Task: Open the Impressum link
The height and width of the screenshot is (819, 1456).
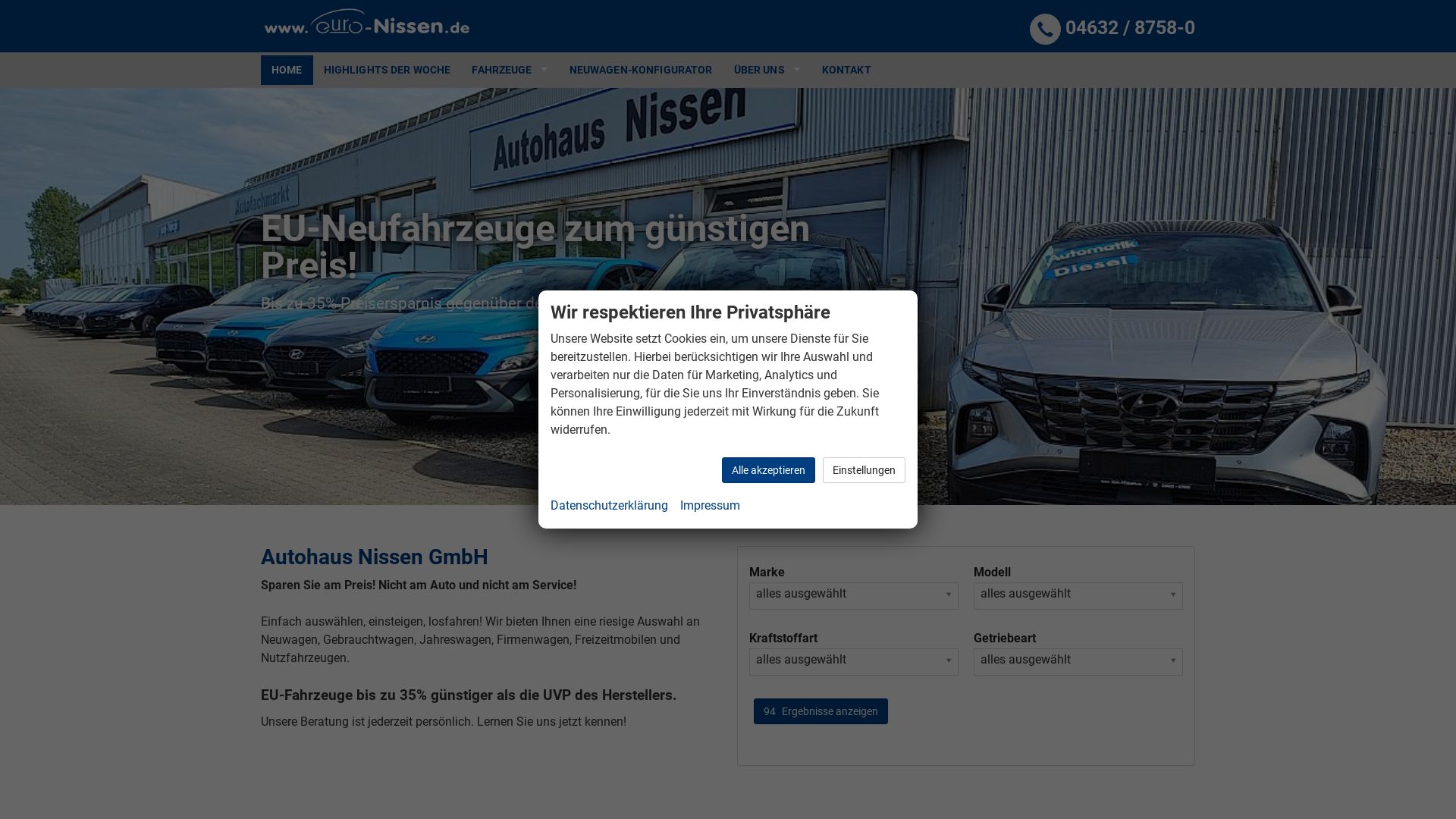Action: pyautogui.click(x=710, y=506)
